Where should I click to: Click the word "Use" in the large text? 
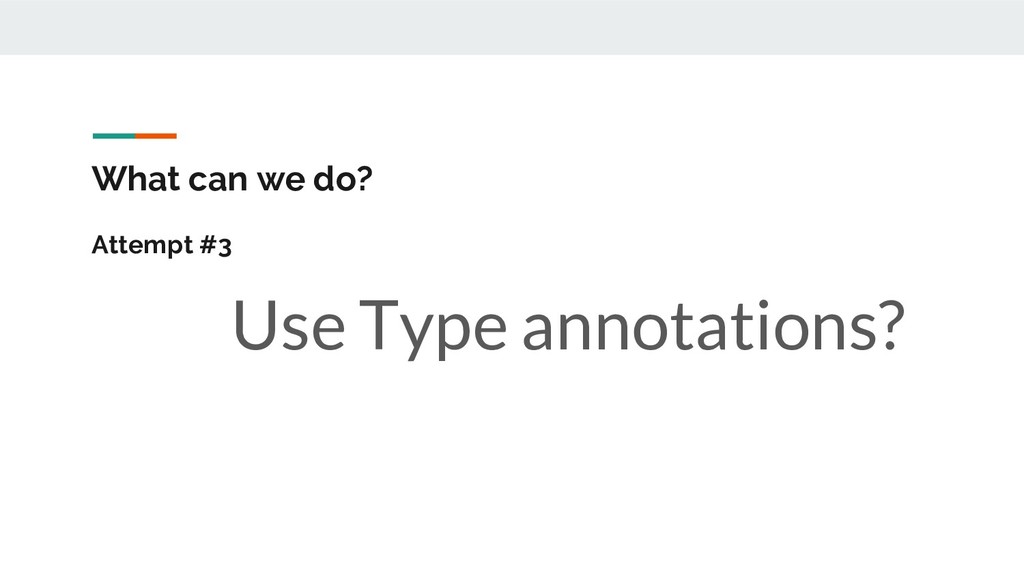pos(287,326)
